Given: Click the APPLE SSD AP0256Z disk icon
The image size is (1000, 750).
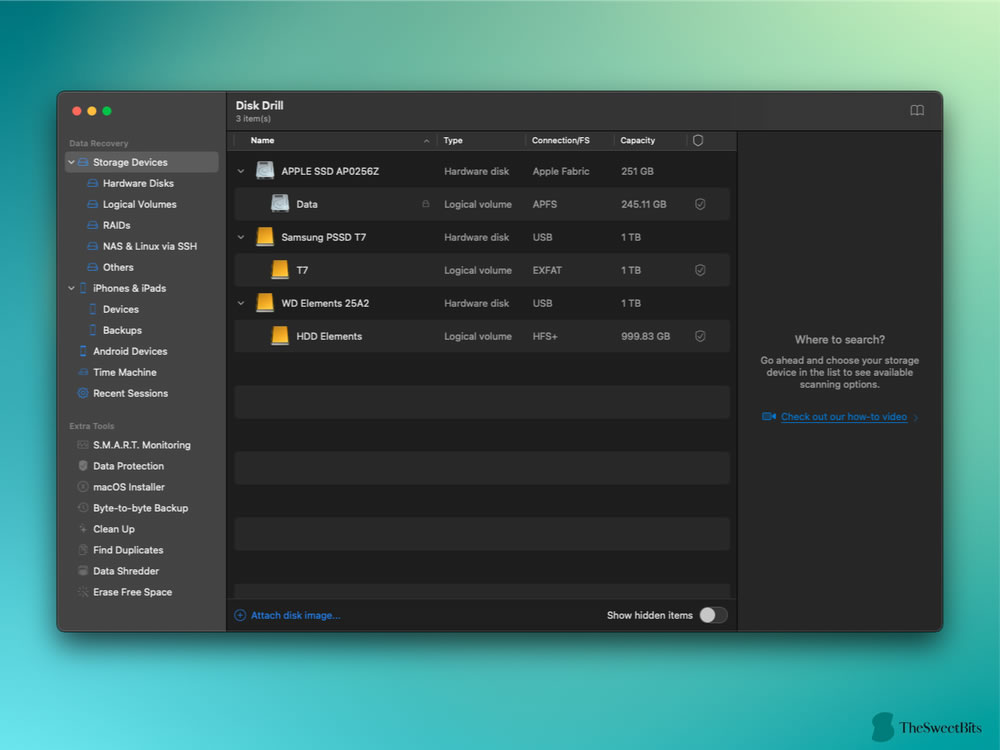Looking at the screenshot, I should coord(265,170).
